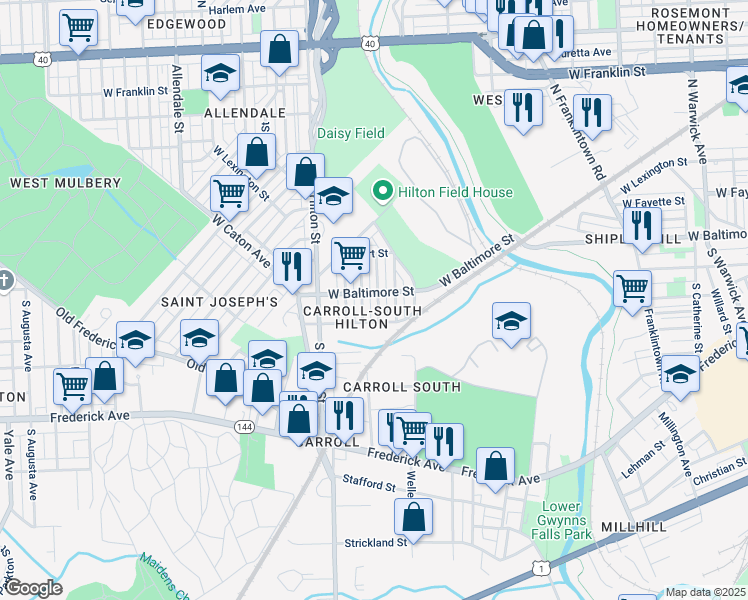The height and width of the screenshot is (600, 748).
Task: Click restaurant marker left of N Franklintown Rd
Action: 523,111
